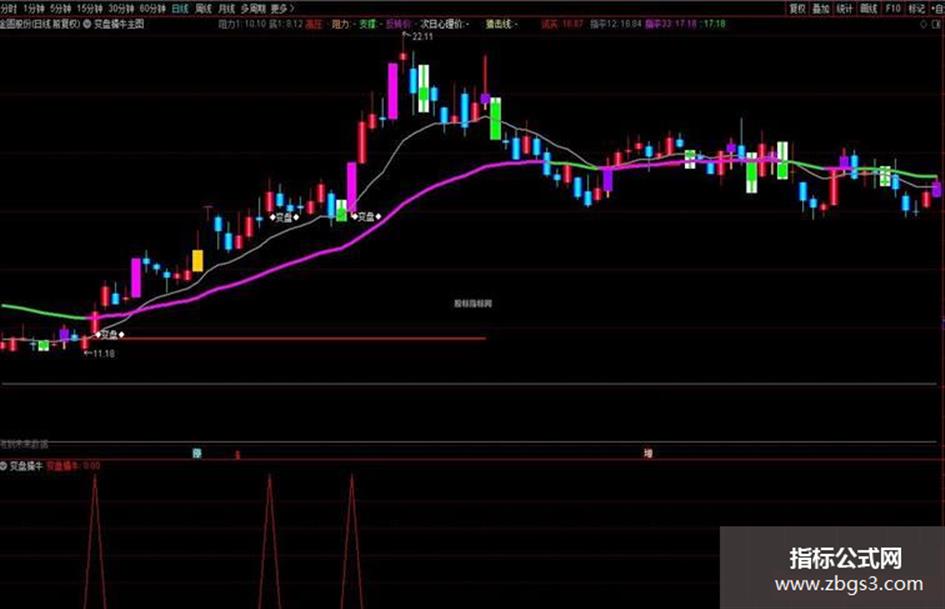The height and width of the screenshot is (609, 945).
Task: Click the 11.18 low price label
Action: (x=104, y=353)
